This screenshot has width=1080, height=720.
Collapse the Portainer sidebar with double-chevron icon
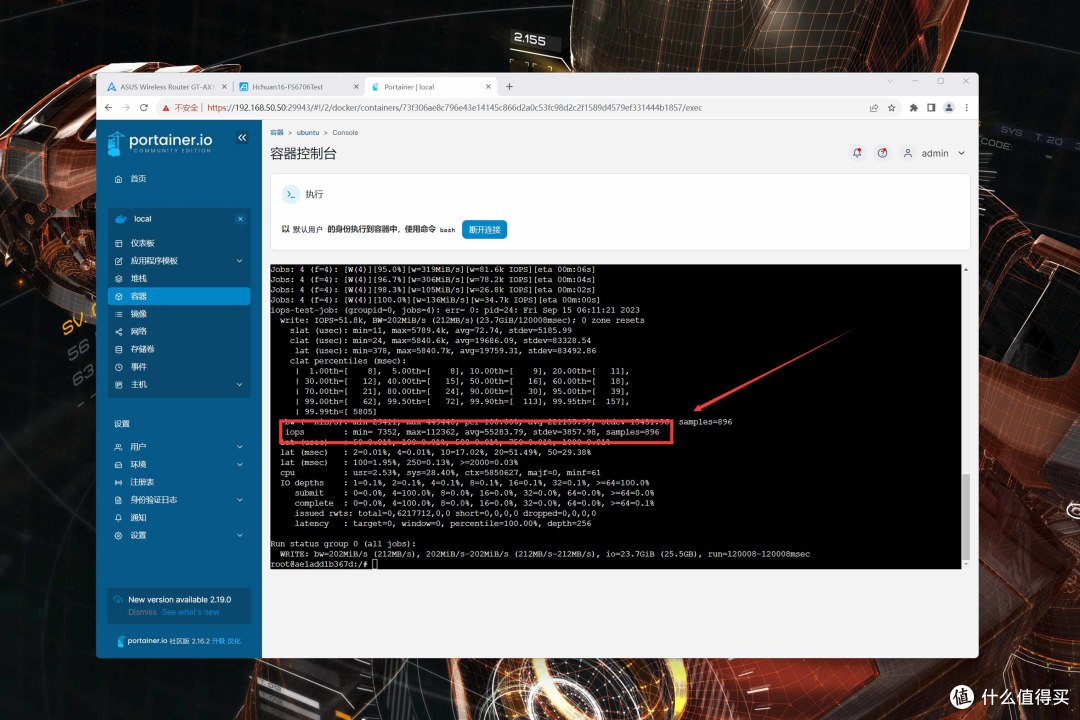click(x=242, y=138)
